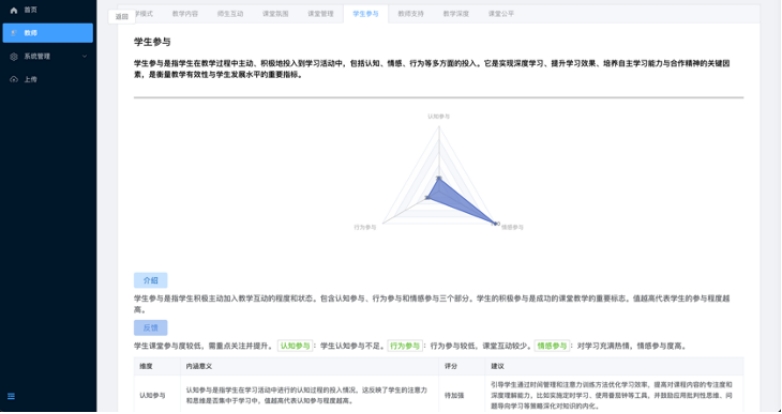
Task: Click the cloud upload icon for 上传
Action: tap(14, 79)
